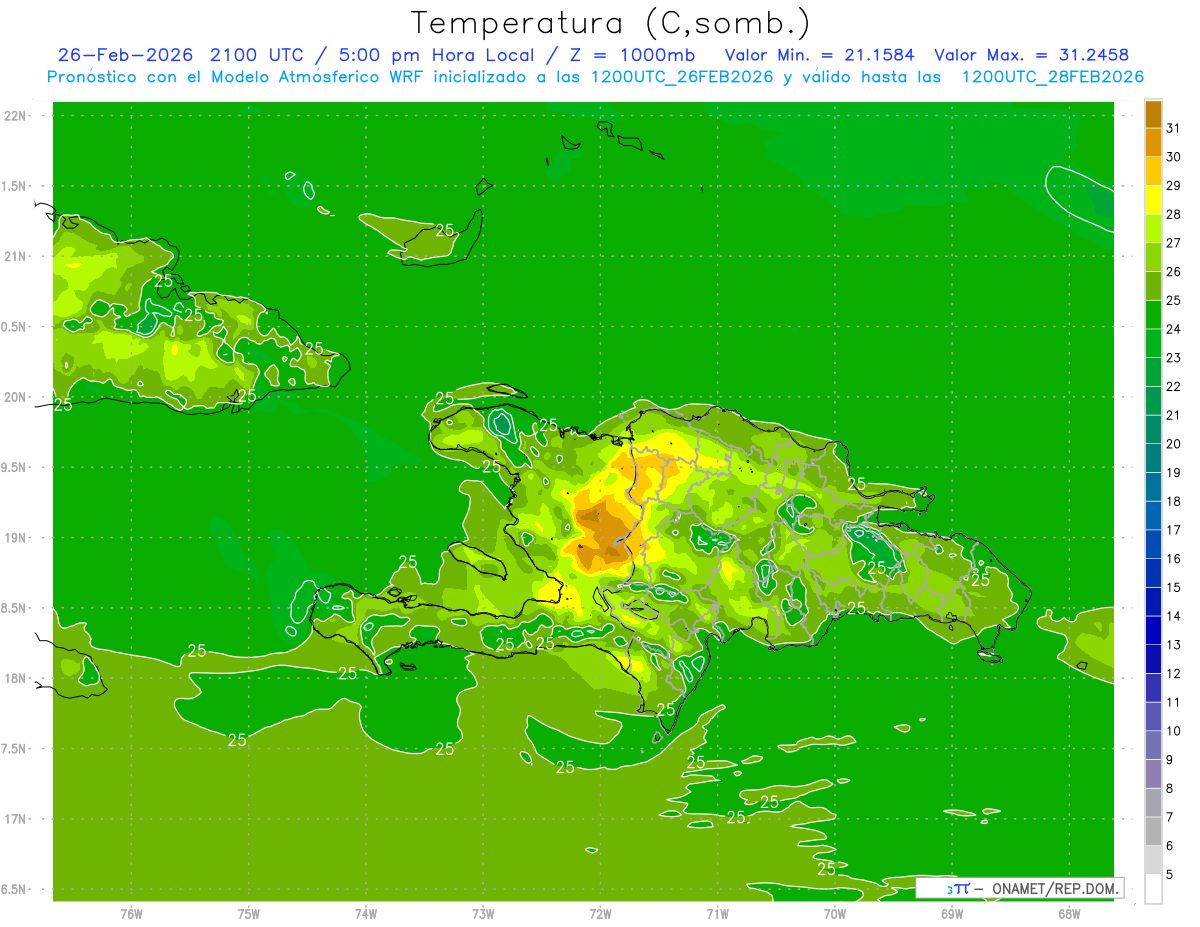Click the "76W" longitude axis label

(x=131, y=914)
